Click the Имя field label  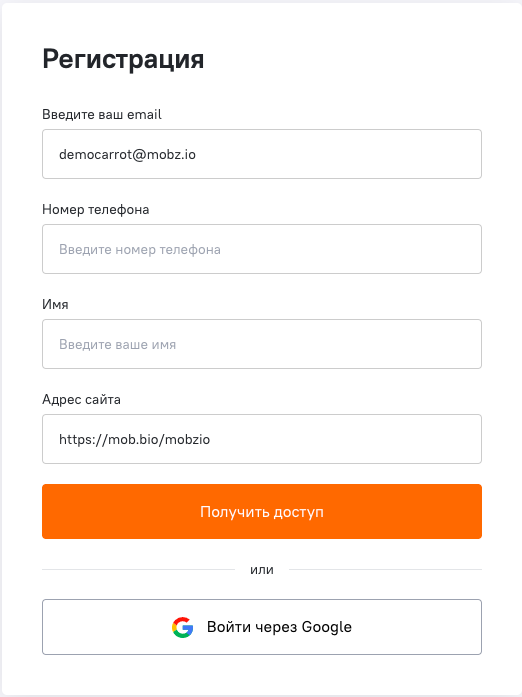click(x=55, y=304)
